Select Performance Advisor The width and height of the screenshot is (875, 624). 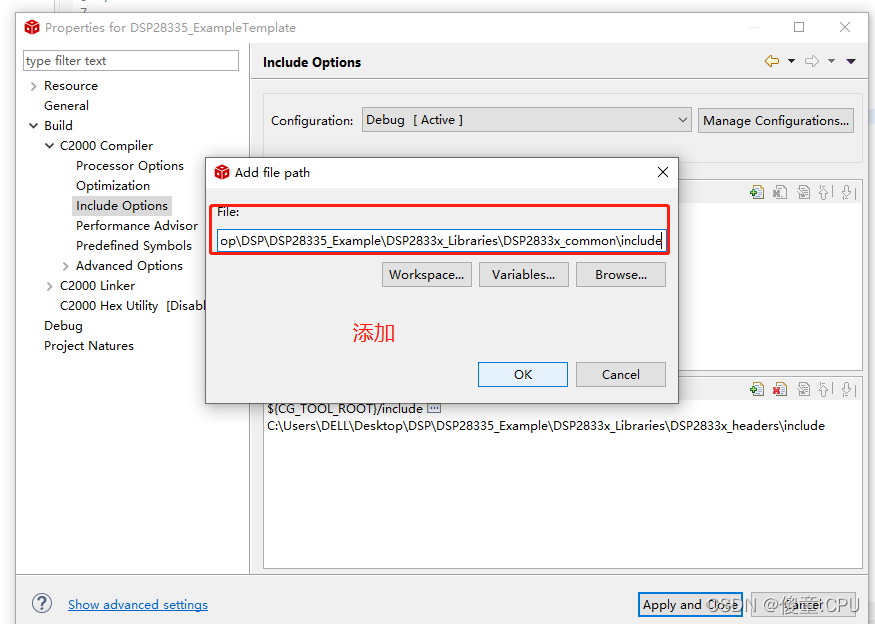pos(137,225)
